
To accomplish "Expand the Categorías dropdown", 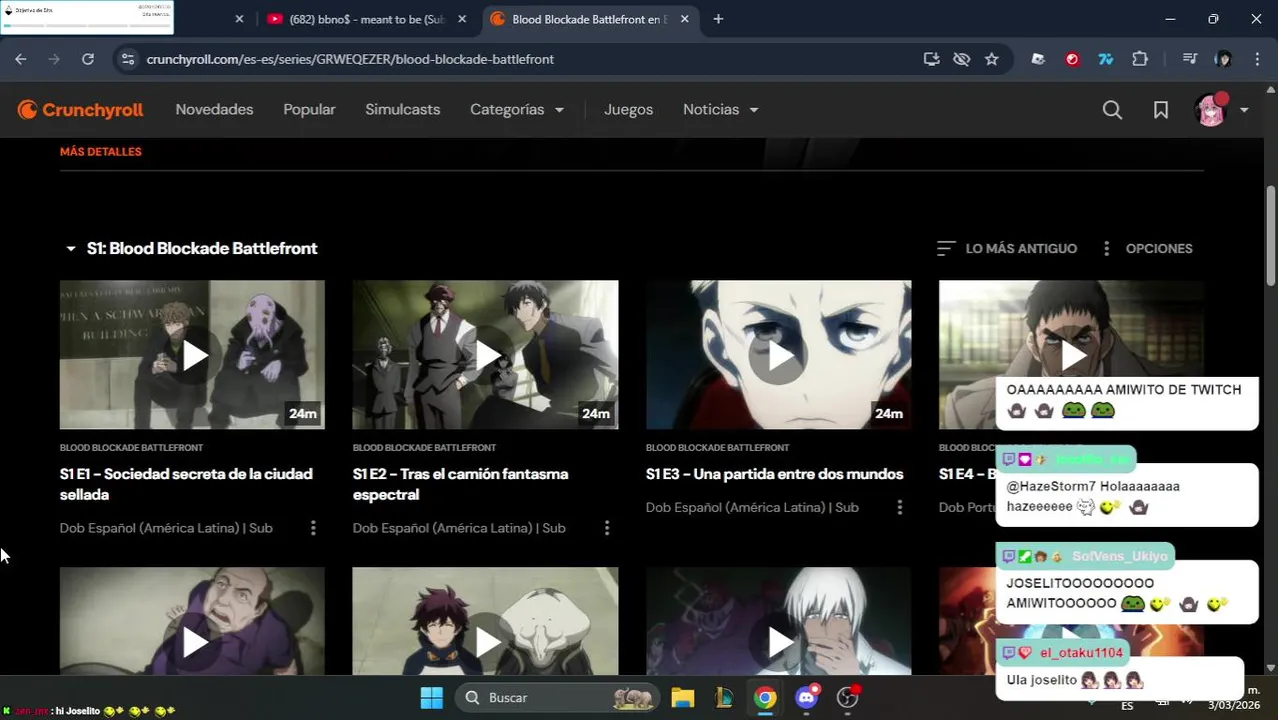I will 517,110.
